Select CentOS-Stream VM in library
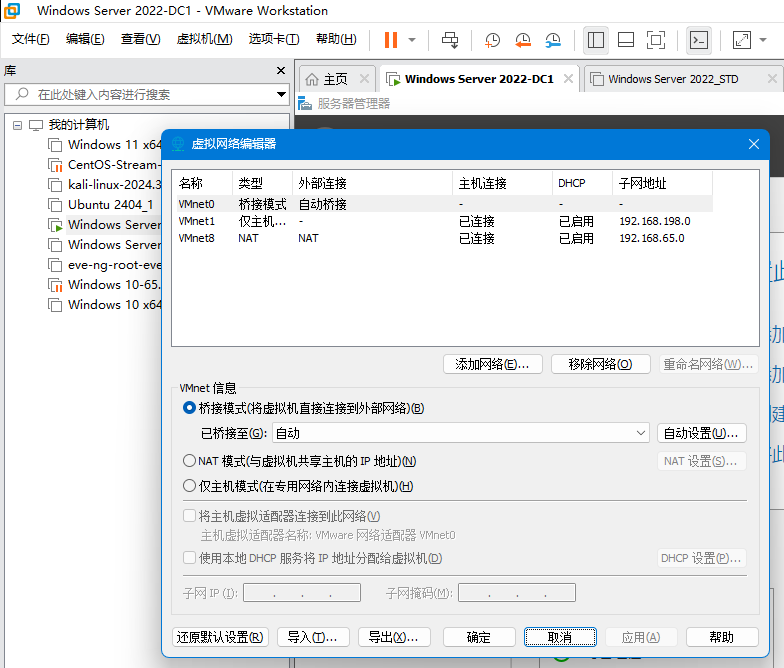The image size is (784, 668). click(105, 165)
